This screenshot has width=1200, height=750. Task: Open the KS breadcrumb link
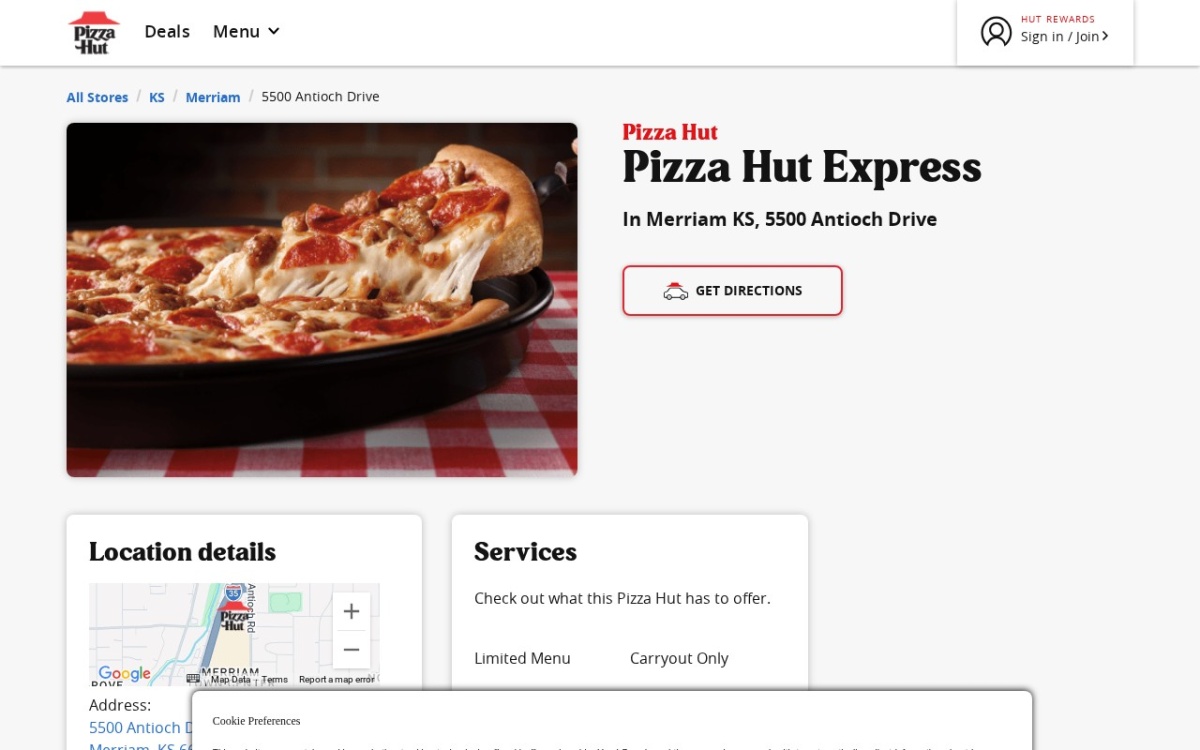pyautogui.click(x=157, y=97)
